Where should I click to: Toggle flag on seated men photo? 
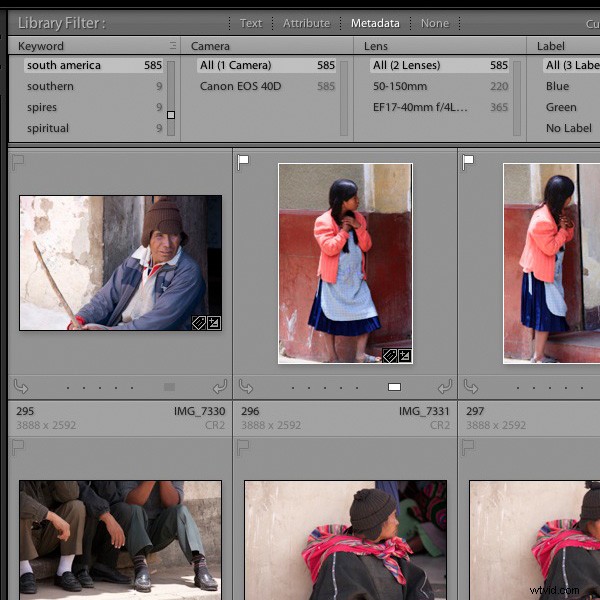(17, 447)
